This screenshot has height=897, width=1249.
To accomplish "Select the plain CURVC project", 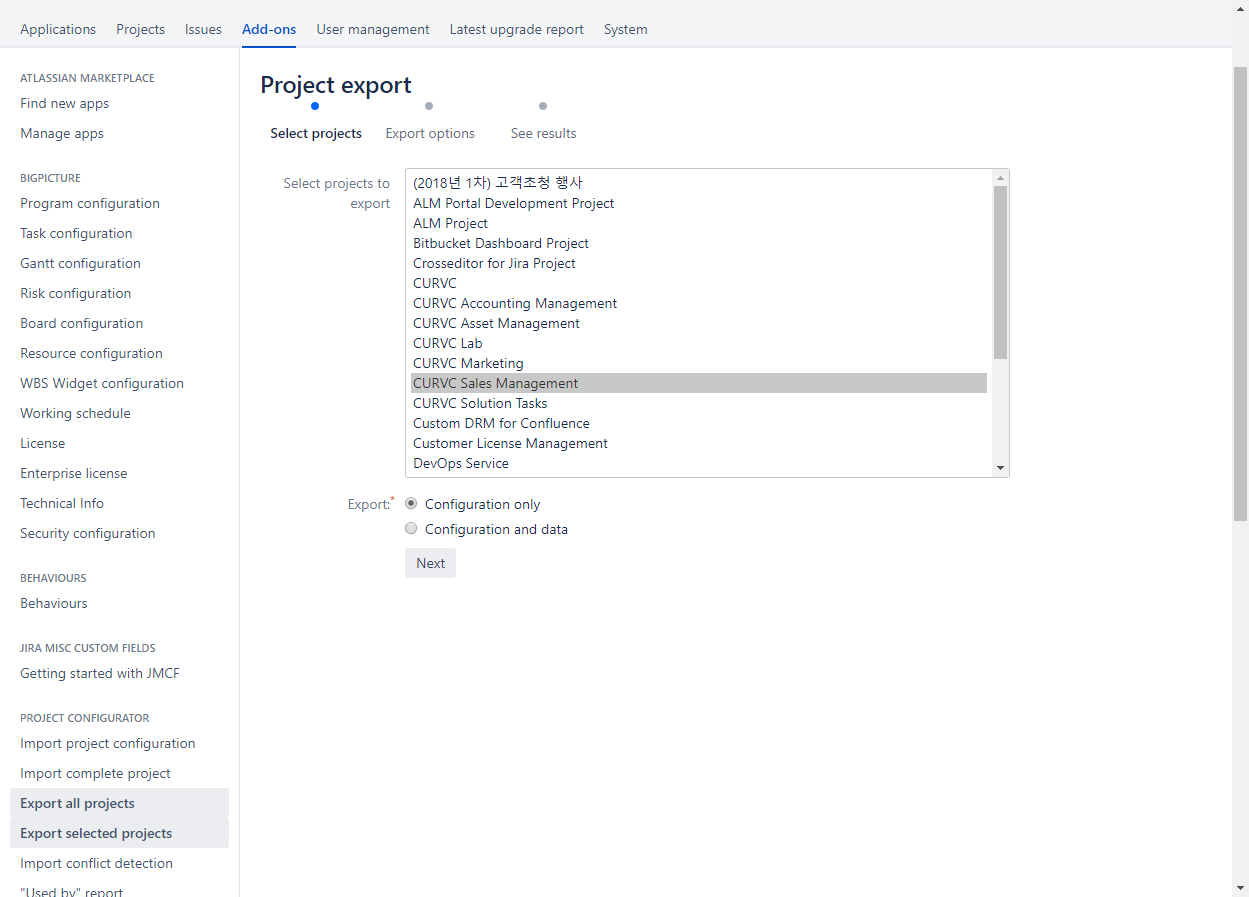I will tap(699, 283).
